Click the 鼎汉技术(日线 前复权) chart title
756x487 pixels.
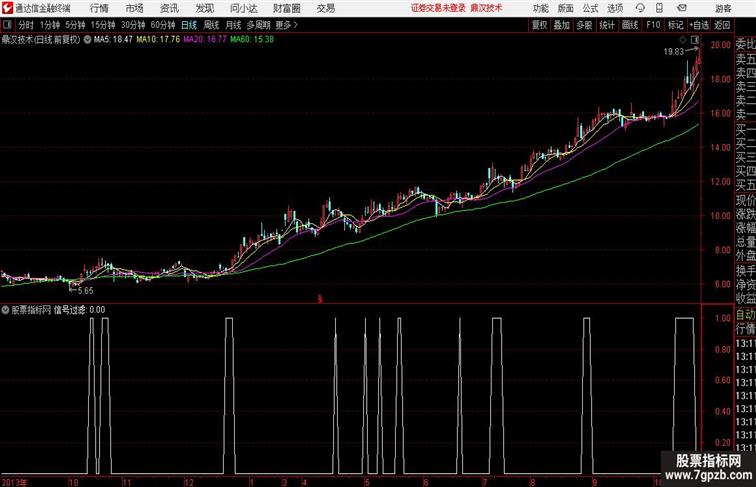(40, 40)
